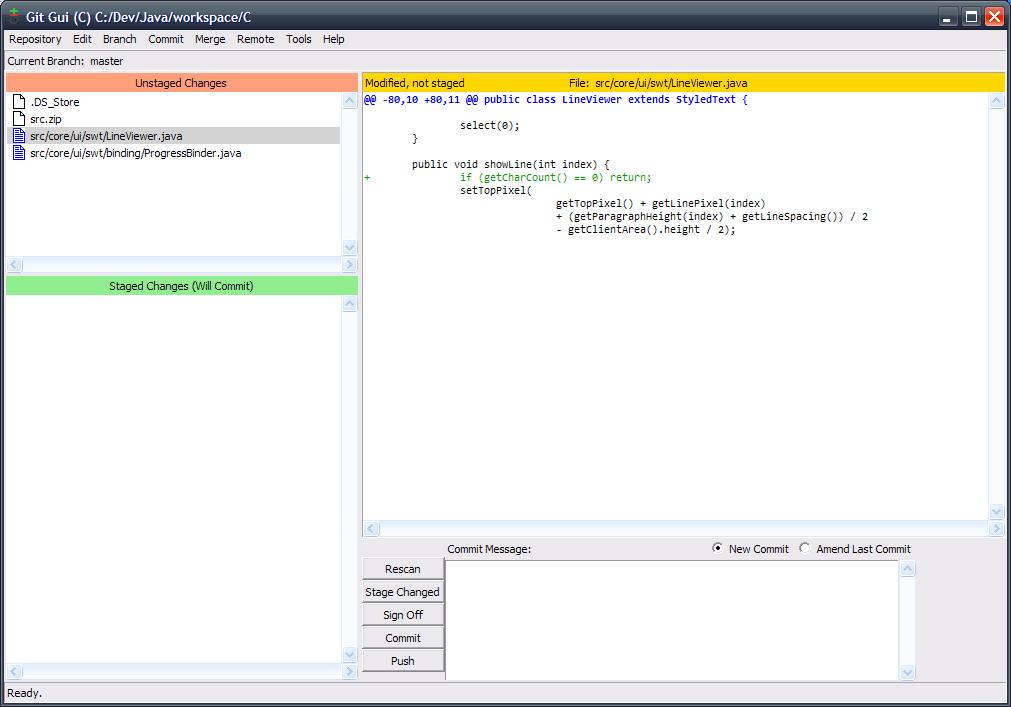Click the left arrow of Staged Changes horizontal scrollbar

pyautogui.click(x=14, y=672)
